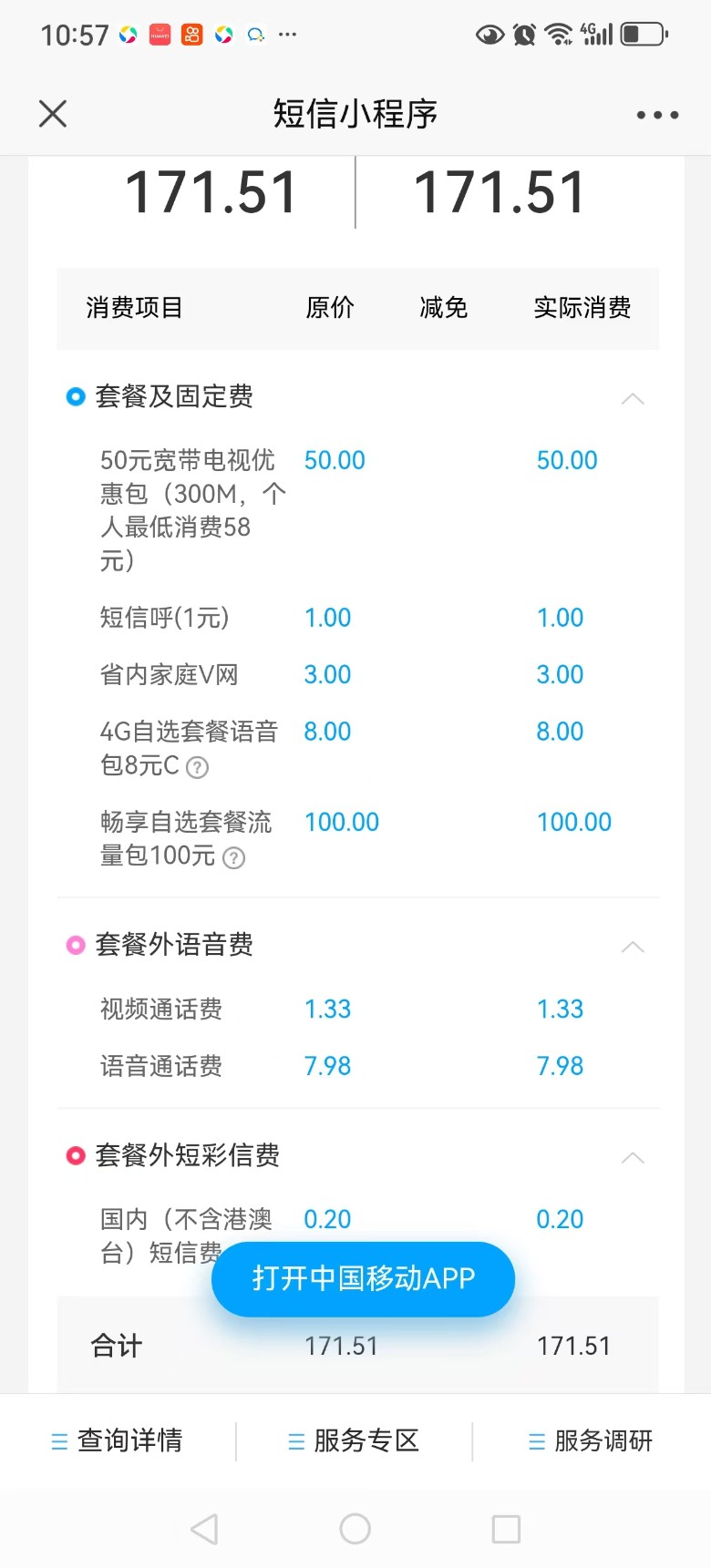711x1568 pixels.
Task: Tap help icon beside 4G自选套餐语音包8元C
Action: 197,768
